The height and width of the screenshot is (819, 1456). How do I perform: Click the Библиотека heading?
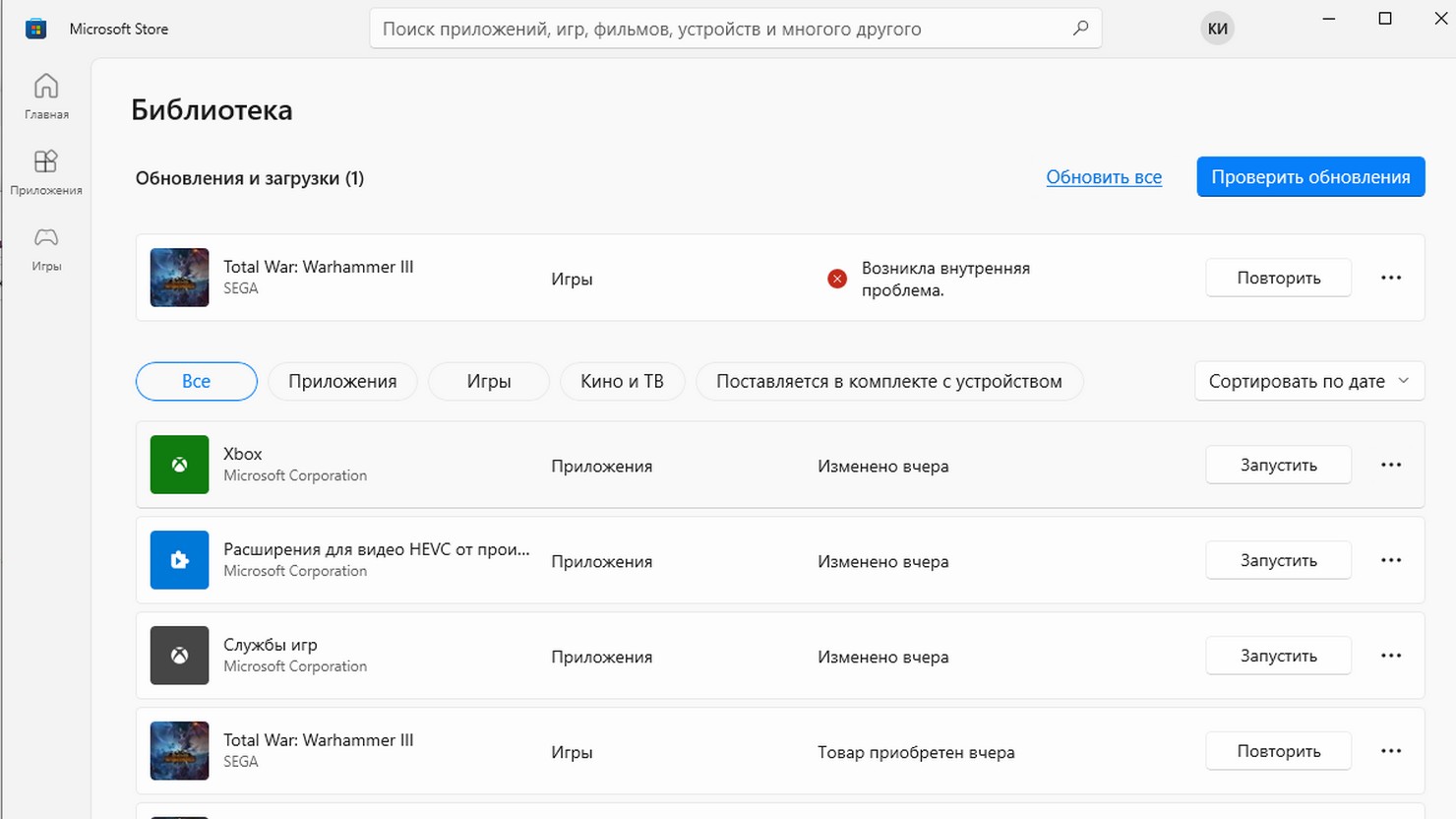(x=212, y=110)
